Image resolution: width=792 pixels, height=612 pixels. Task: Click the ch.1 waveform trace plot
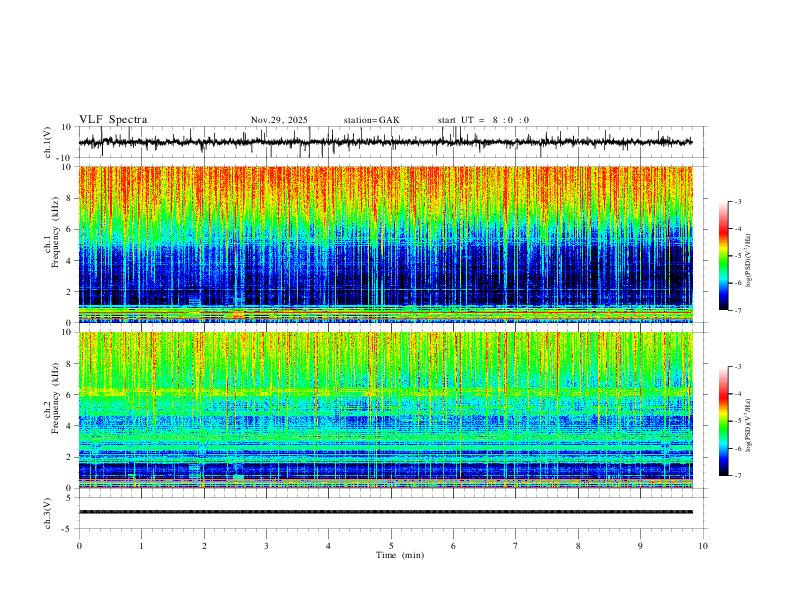[385, 142]
